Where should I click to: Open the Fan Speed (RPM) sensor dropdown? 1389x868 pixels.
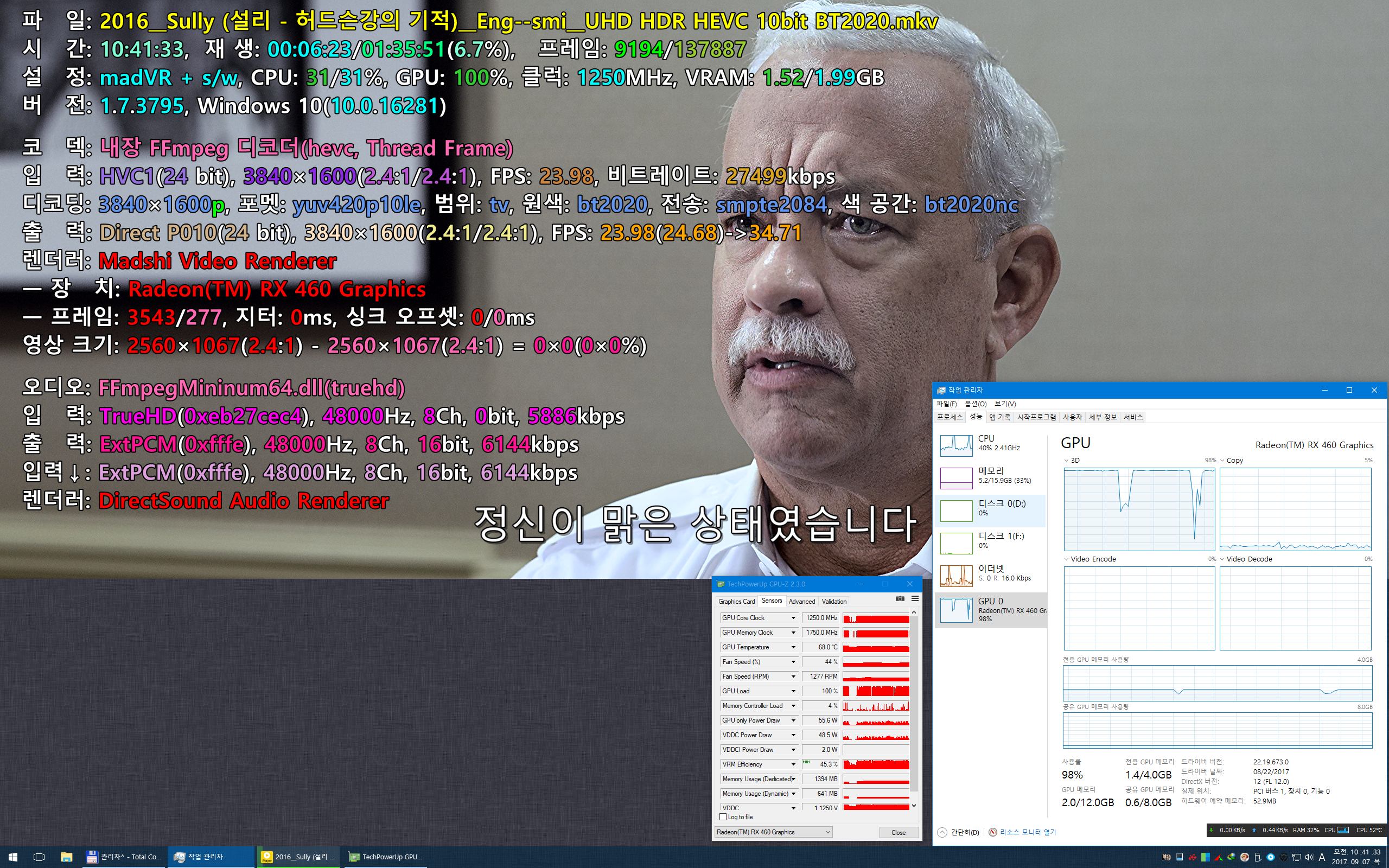click(x=794, y=676)
